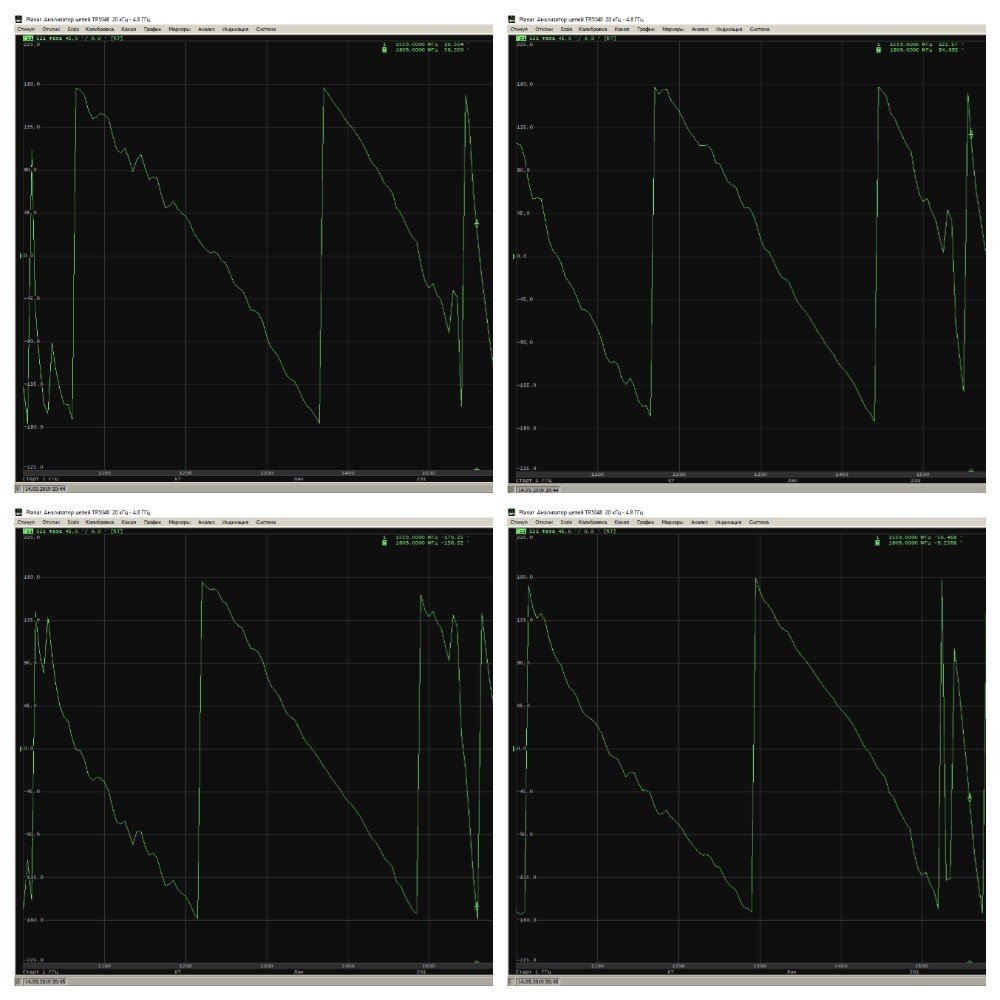Select marker 1 readout in top-left window
Image resolution: width=1000 pixels, height=1000 pixels.
pyautogui.click(x=426, y=45)
